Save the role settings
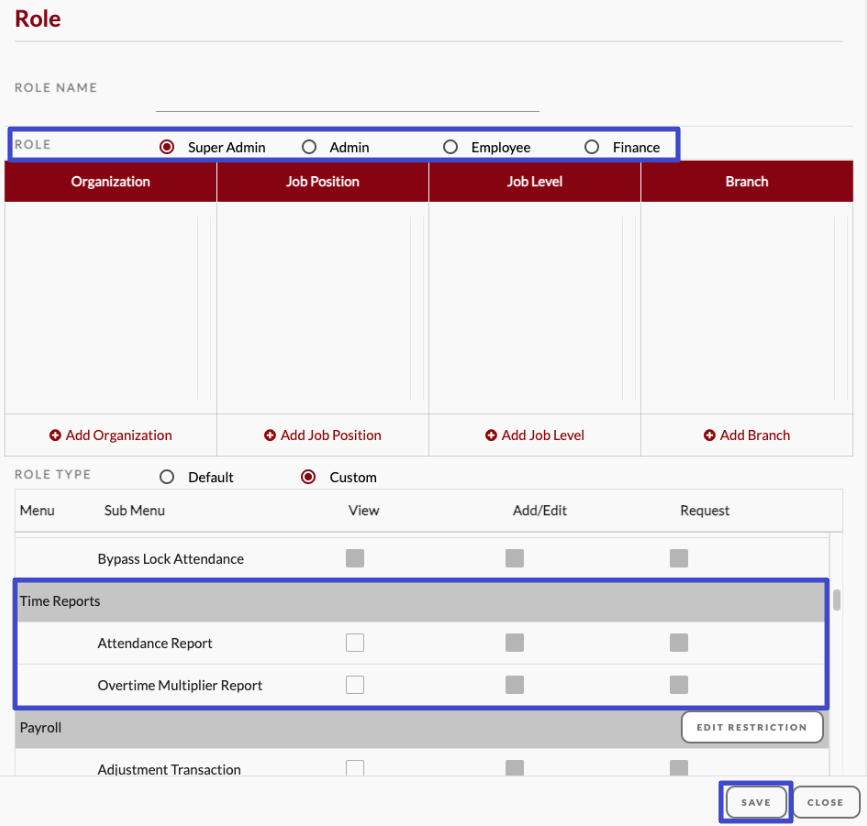The image size is (867, 826). click(x=756, y=802)
